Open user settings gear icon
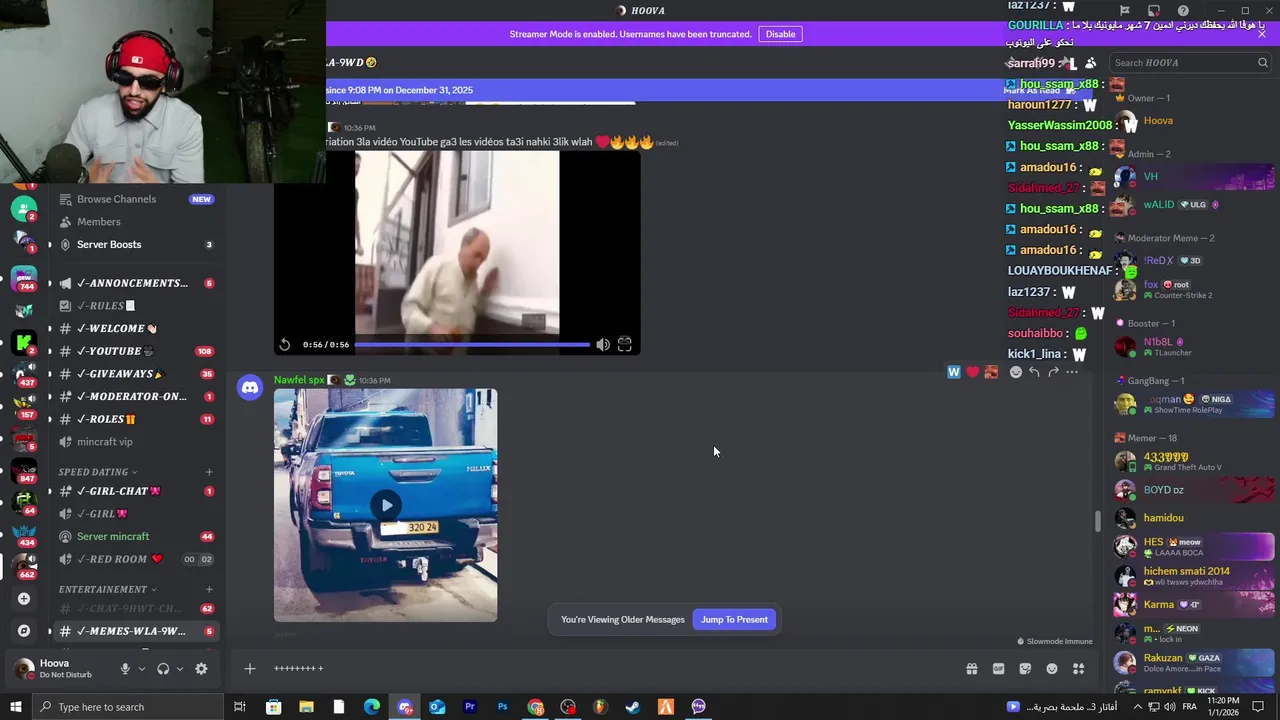 (x=201, y=669)
